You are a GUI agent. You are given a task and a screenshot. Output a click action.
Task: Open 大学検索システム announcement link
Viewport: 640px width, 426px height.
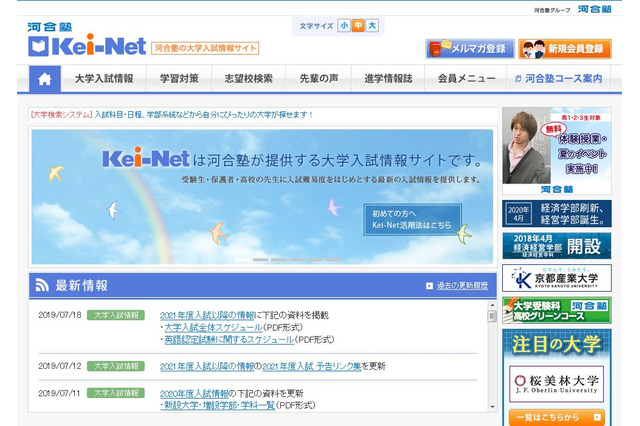[172, 115]
